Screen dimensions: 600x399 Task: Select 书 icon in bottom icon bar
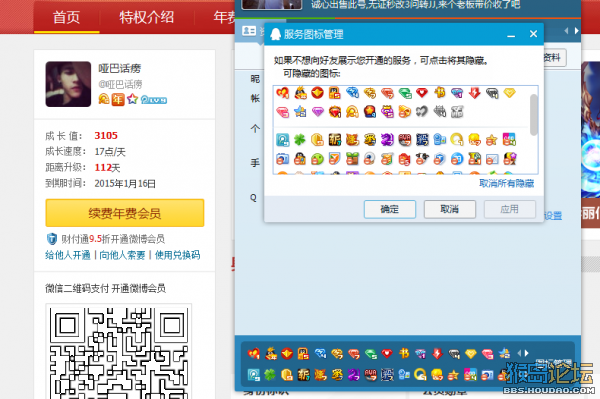tap(404, 353)
